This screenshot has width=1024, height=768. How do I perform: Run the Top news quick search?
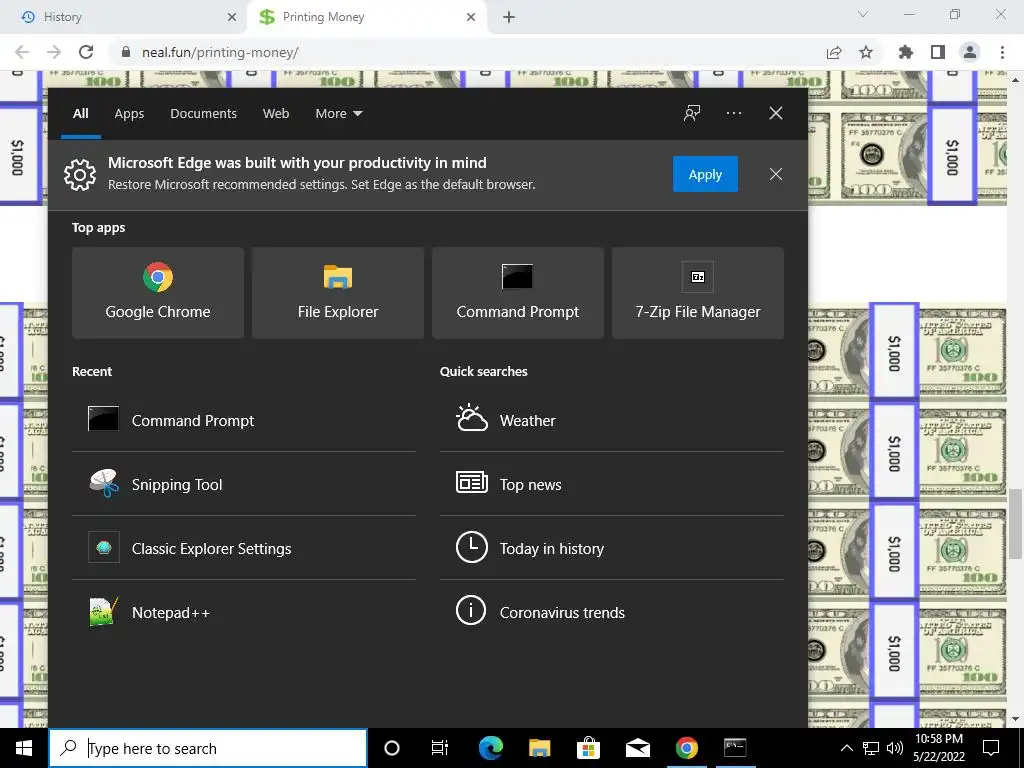point(612,484)
